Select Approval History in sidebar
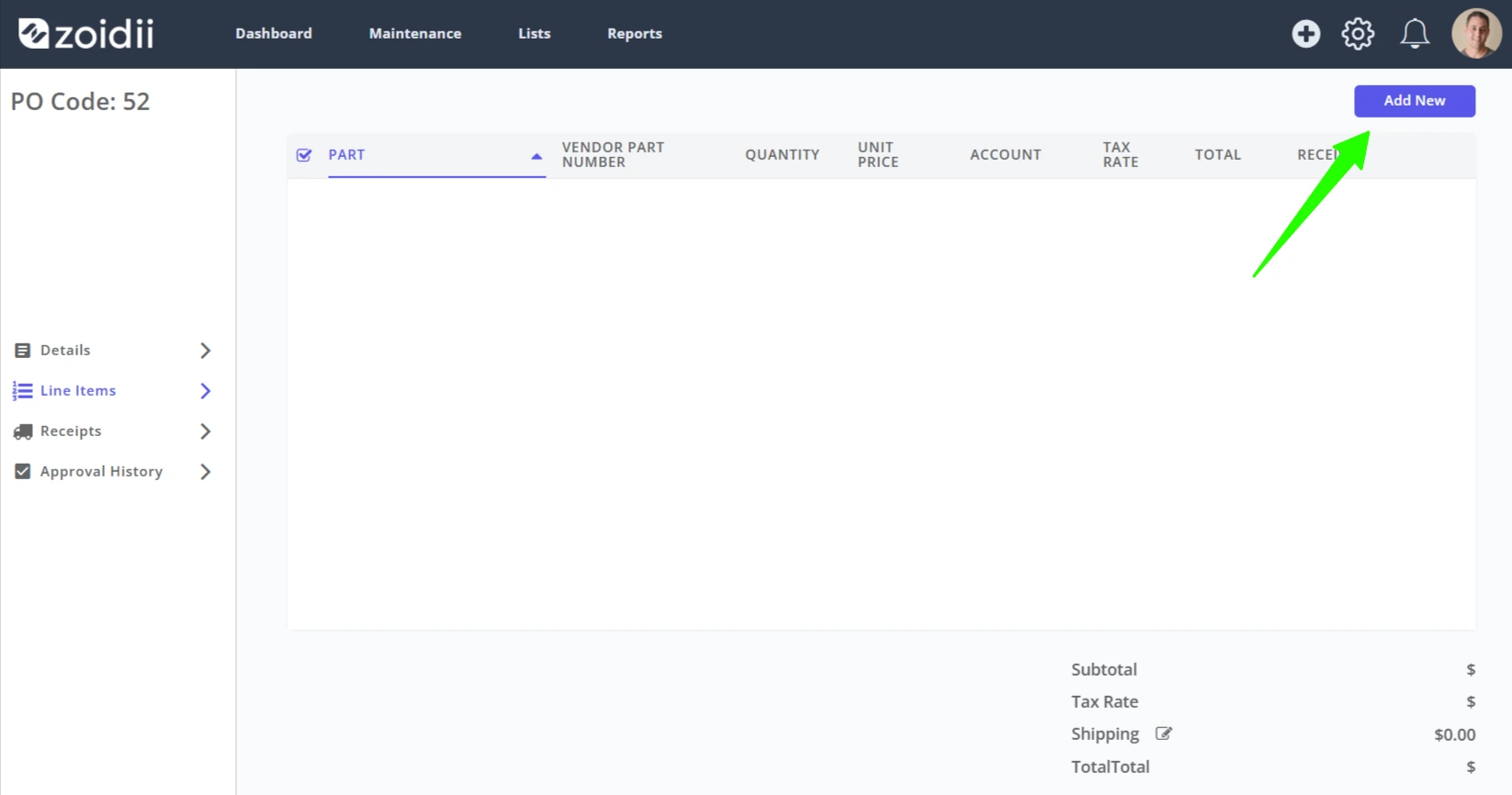Screen dimensions: 1512x795 pyautogui.click(x=101, y=472)
